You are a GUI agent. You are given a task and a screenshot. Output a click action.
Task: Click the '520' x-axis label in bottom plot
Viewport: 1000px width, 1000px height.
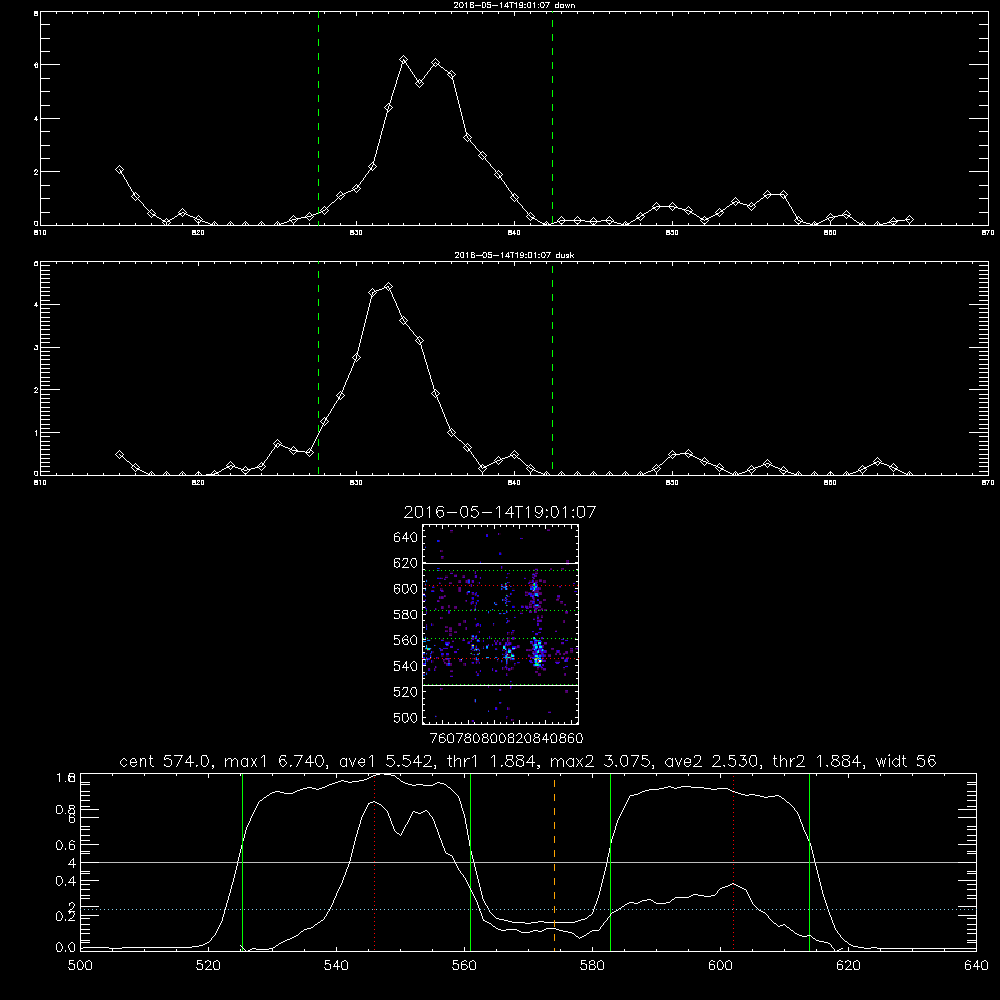click(208, 966)
